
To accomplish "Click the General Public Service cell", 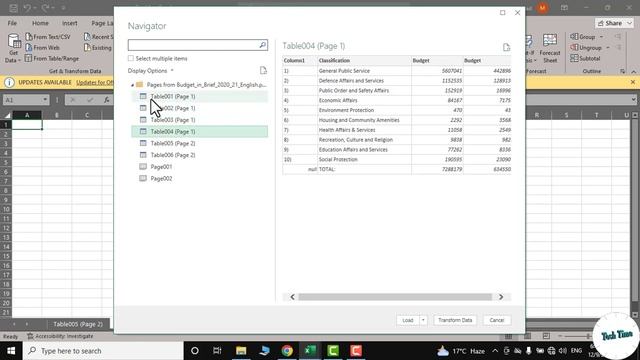I will (364, 71).
